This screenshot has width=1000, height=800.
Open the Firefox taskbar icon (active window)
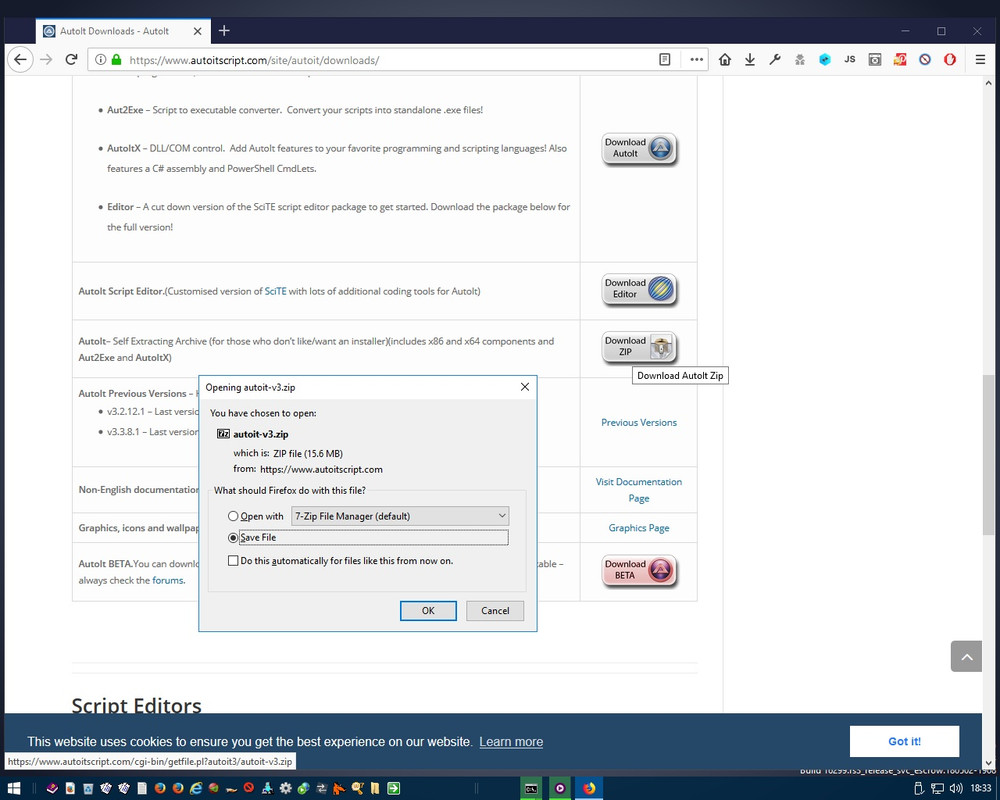[x=589, y=789]
